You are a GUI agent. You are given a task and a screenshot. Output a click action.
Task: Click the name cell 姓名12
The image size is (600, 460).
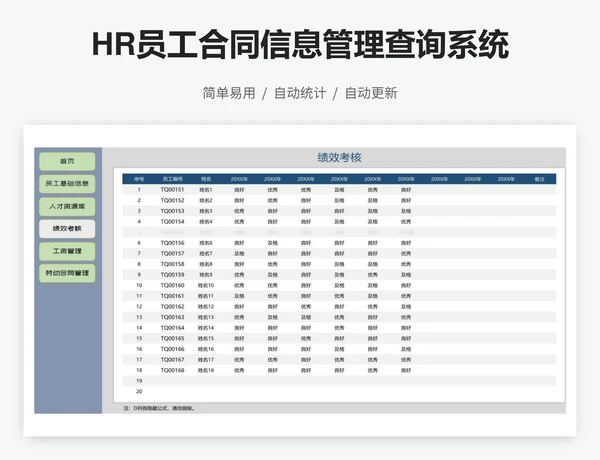coord(206,307)
